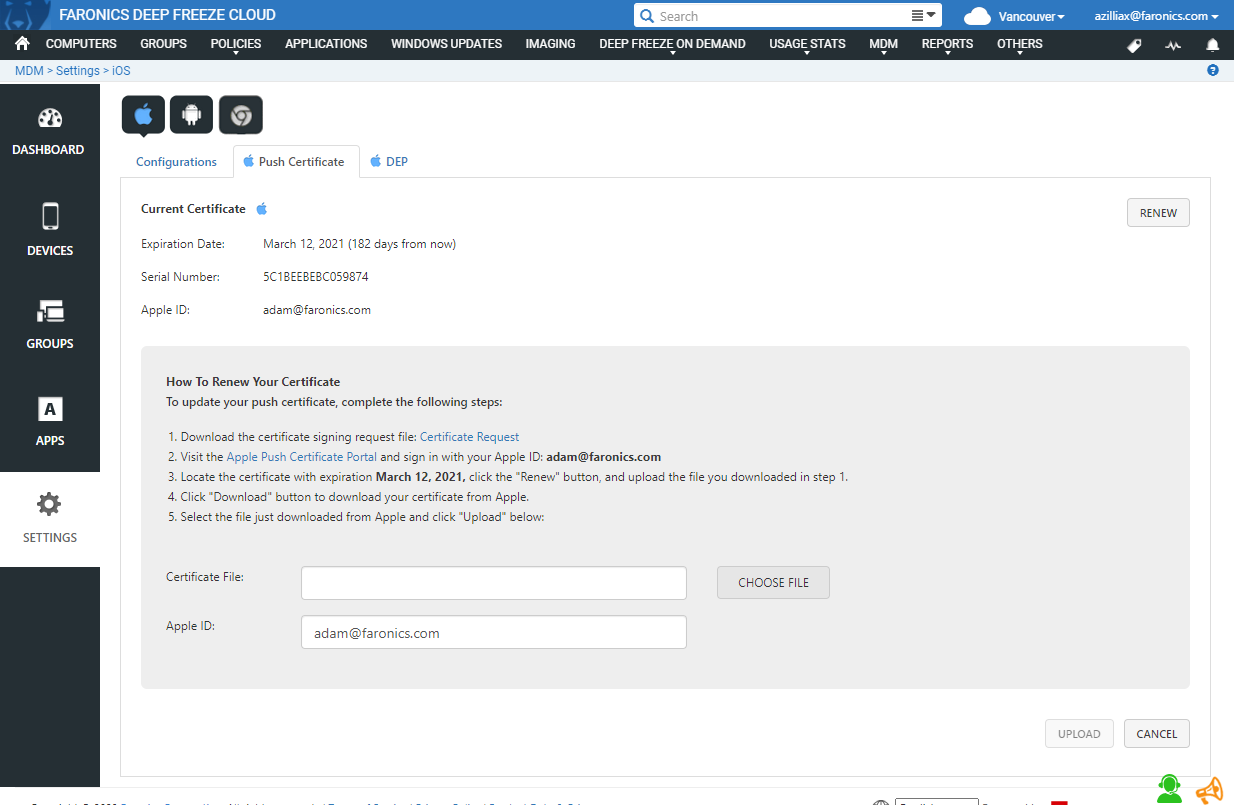The image size is (1234, 805).
Task: Click the Cancel button
Action: [x=1157, y=734]
